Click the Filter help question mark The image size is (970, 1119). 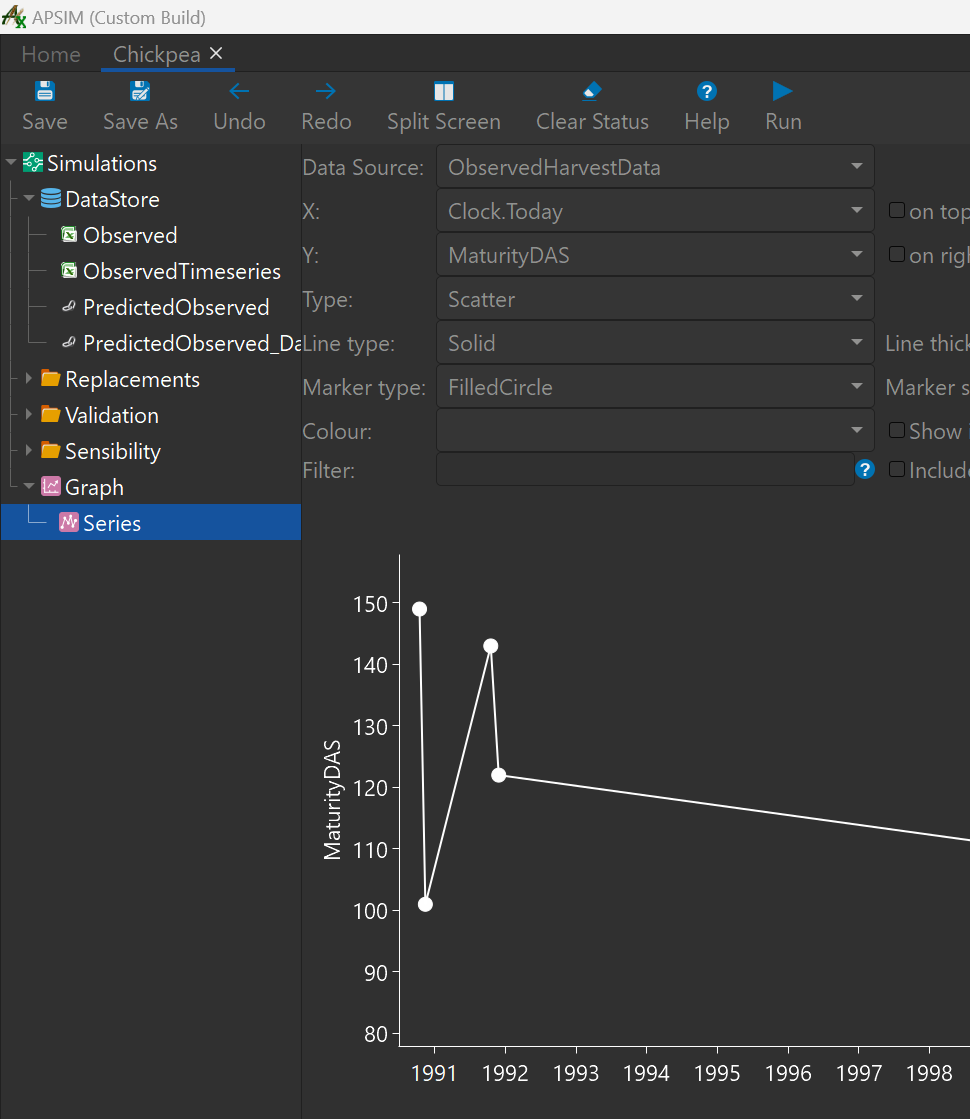pyautogui.click(x=864, y=469)
